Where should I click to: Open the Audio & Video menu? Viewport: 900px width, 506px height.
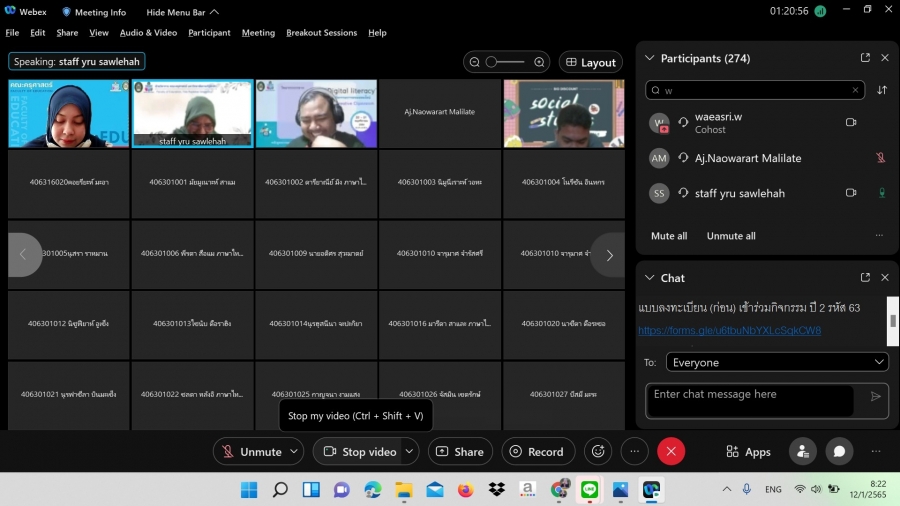[x=148, y=32]
